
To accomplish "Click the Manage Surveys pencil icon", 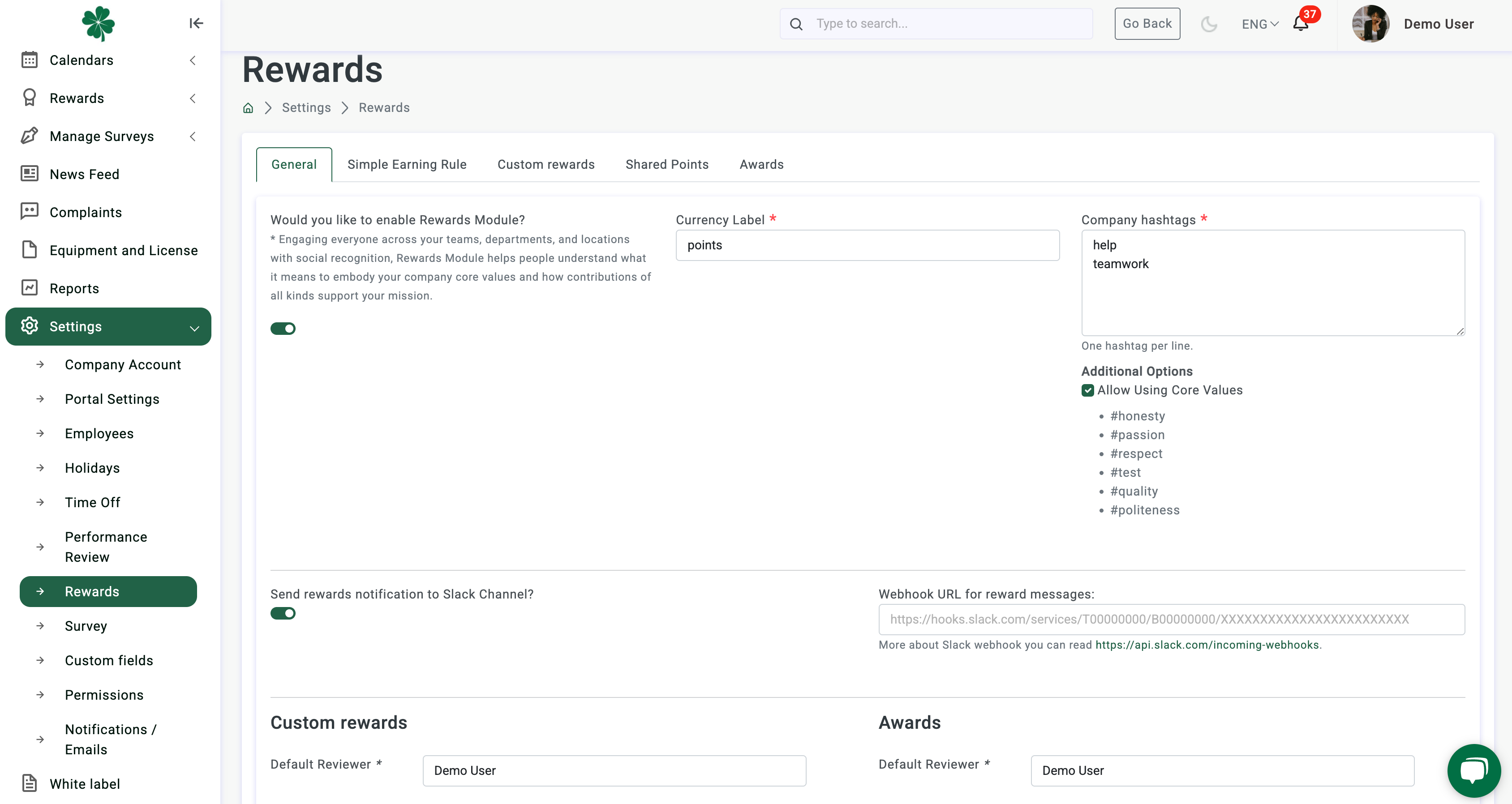I will tap(30, 136).
